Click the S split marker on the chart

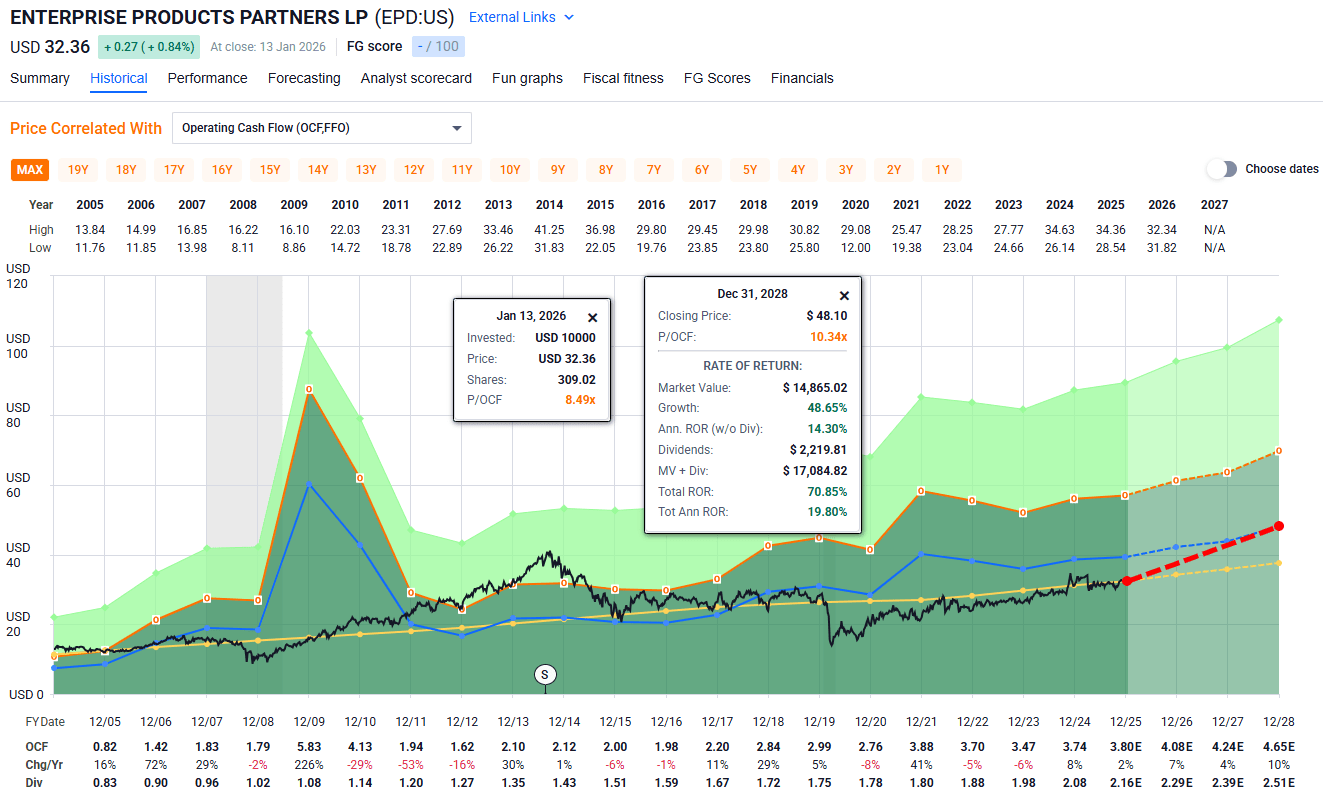[545, 674]
